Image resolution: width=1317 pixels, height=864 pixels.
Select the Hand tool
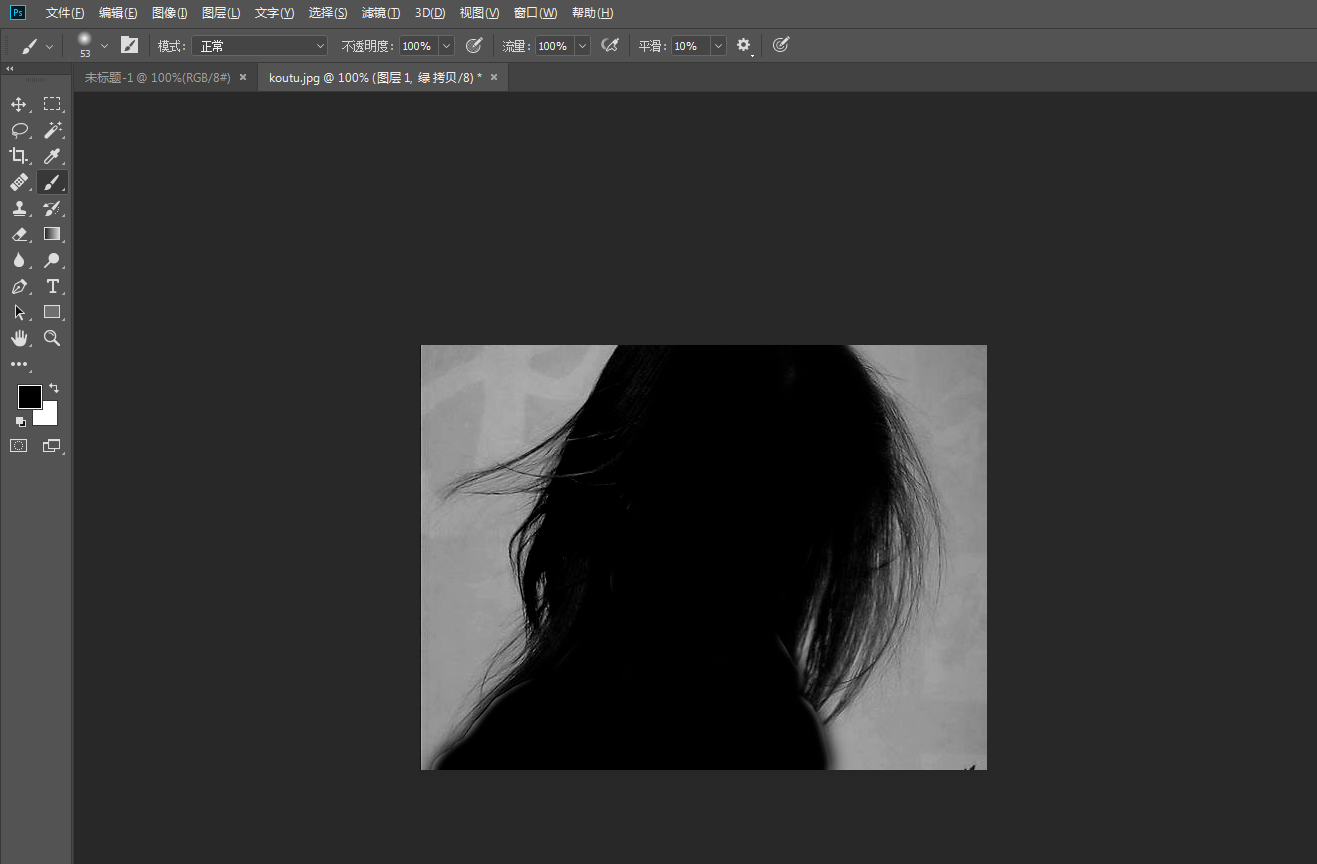click(19, 338)
